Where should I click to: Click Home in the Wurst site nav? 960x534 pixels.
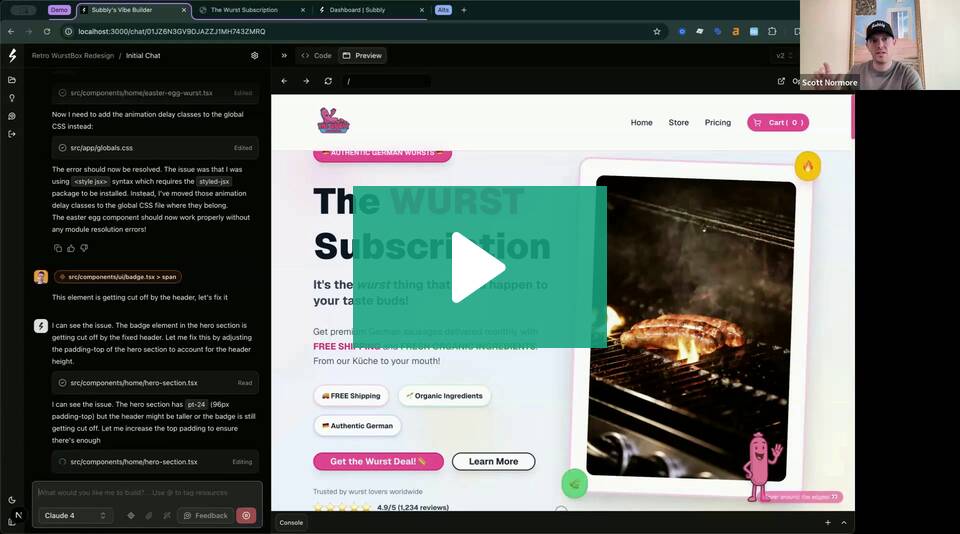641,122
